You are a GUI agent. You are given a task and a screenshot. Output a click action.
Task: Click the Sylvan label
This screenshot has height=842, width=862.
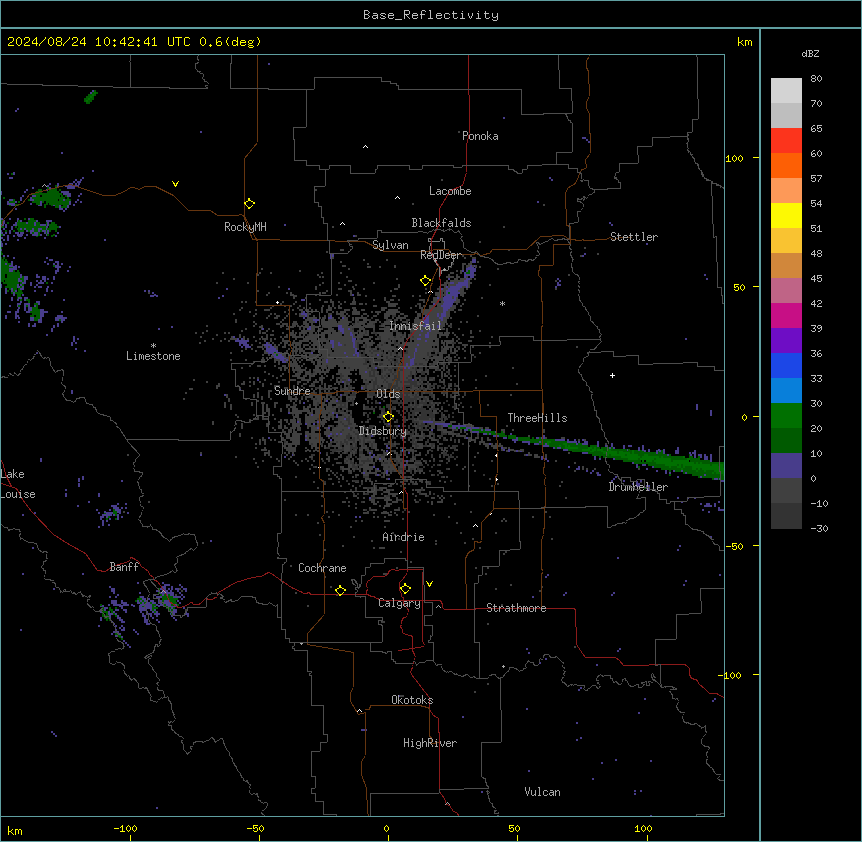coord(390,245)
